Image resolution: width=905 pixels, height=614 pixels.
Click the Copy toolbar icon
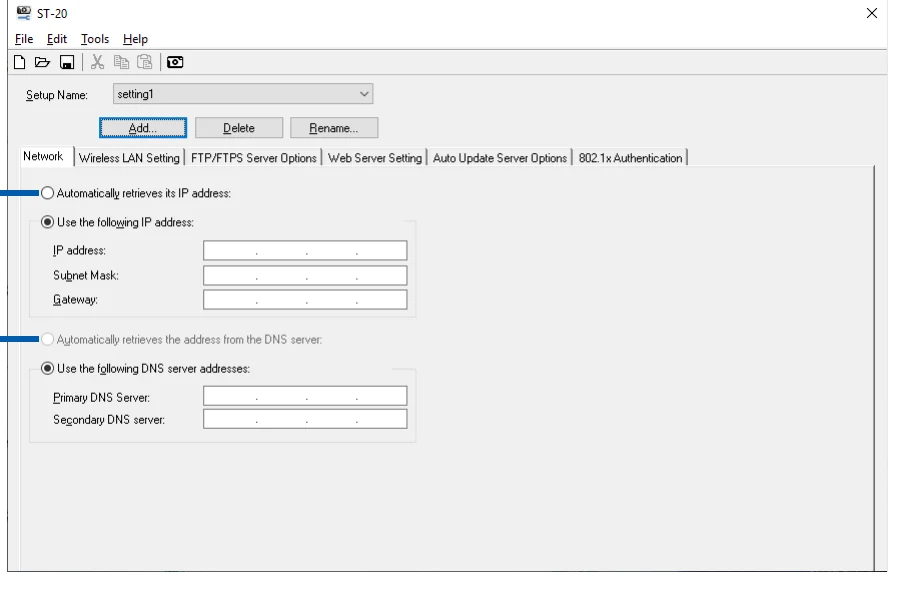click(121, 62)
